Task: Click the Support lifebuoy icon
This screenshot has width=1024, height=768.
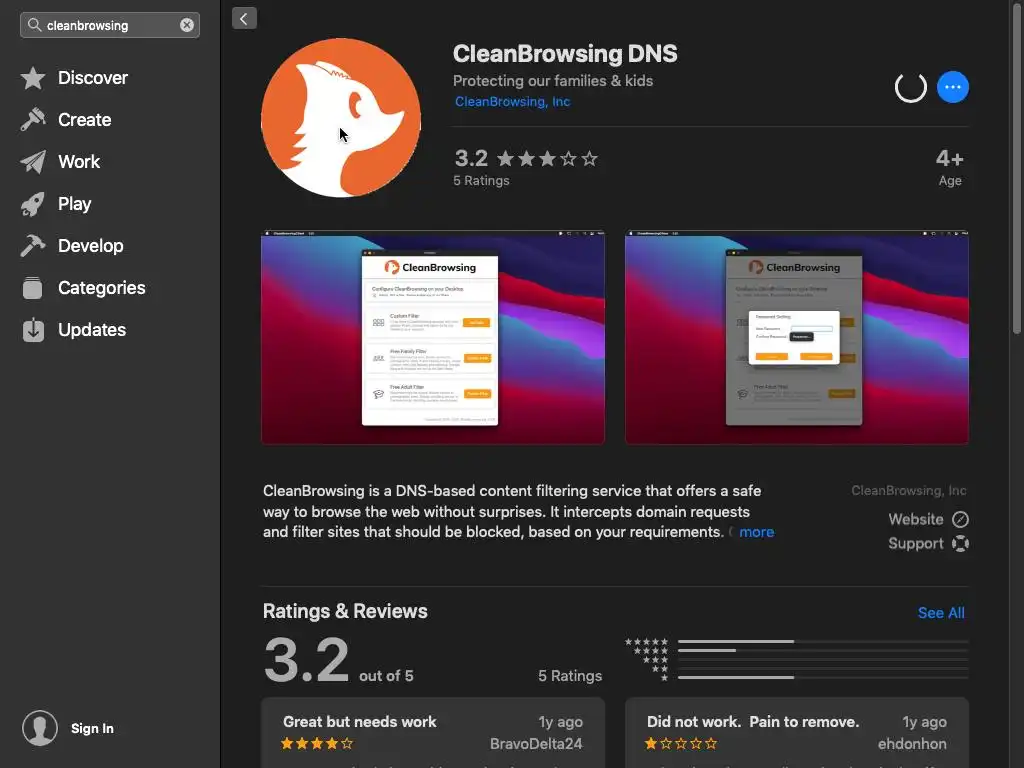Action: [x=960, y=543]
